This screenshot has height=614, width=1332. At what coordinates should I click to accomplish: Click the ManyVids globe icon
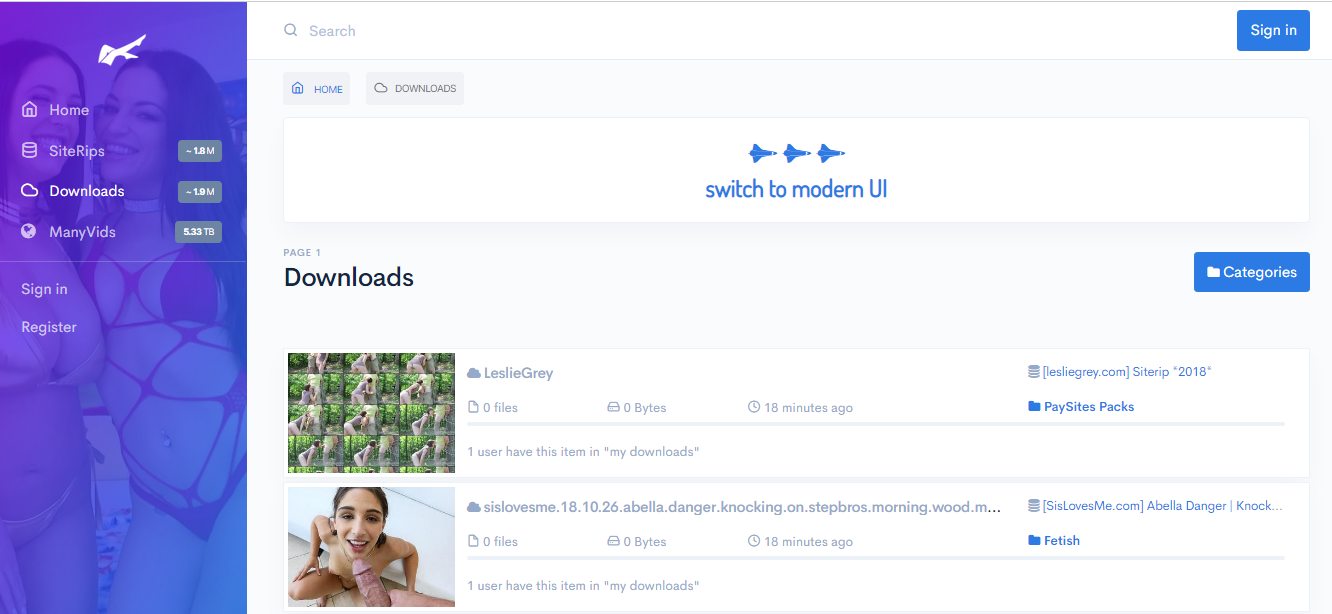(x=29, y=231)
